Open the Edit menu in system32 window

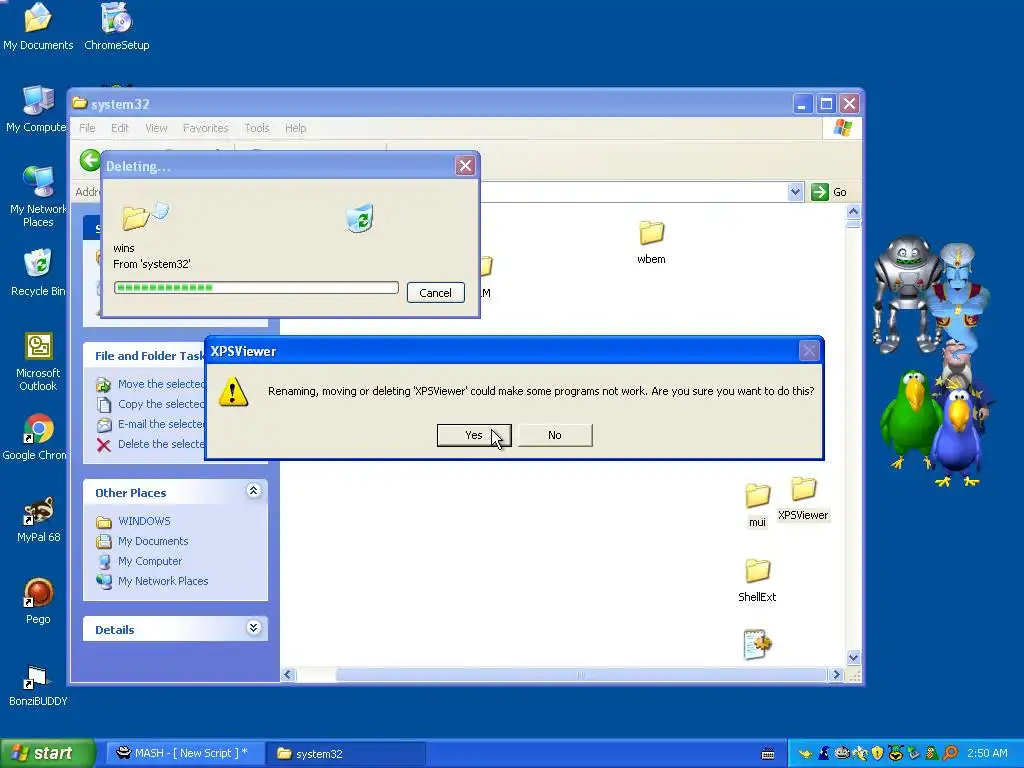coord(120,128)
